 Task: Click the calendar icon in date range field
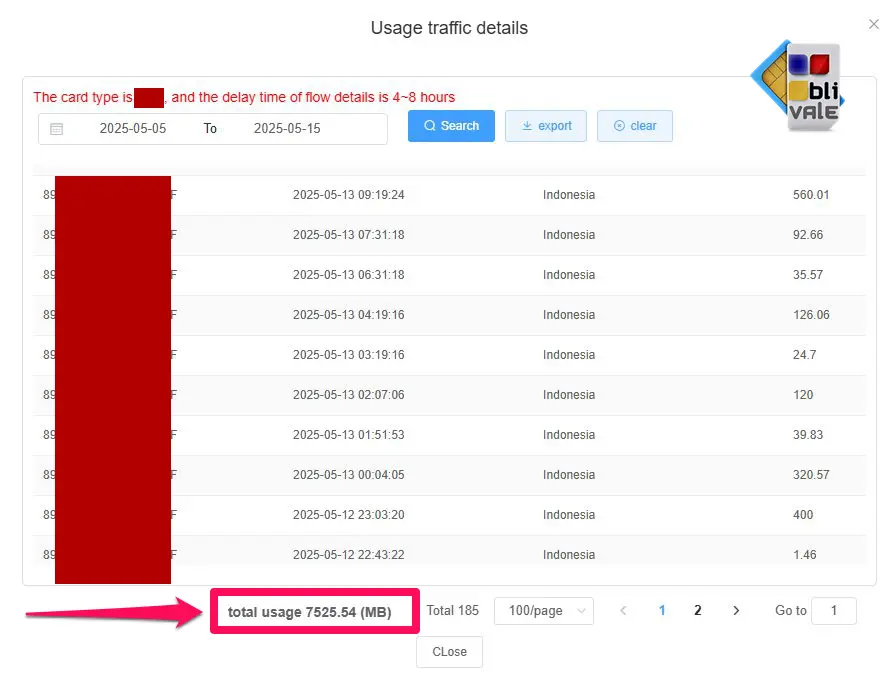pos(57,129)
